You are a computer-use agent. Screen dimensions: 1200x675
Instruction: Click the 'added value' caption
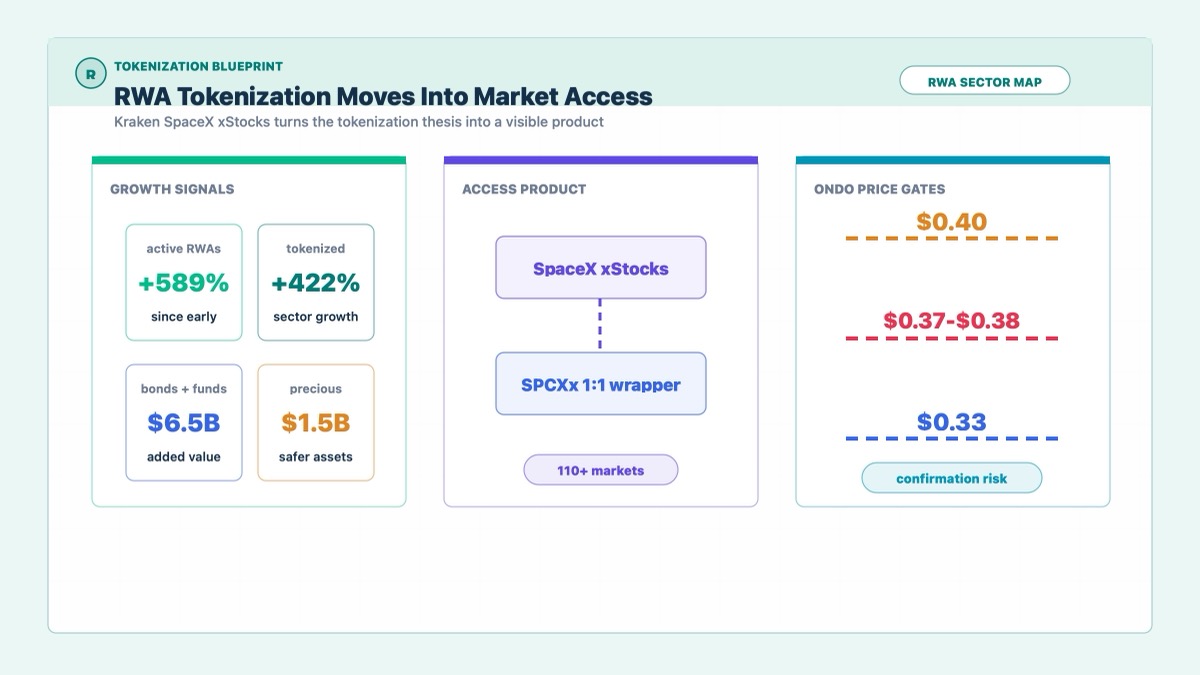click(184, 457)
